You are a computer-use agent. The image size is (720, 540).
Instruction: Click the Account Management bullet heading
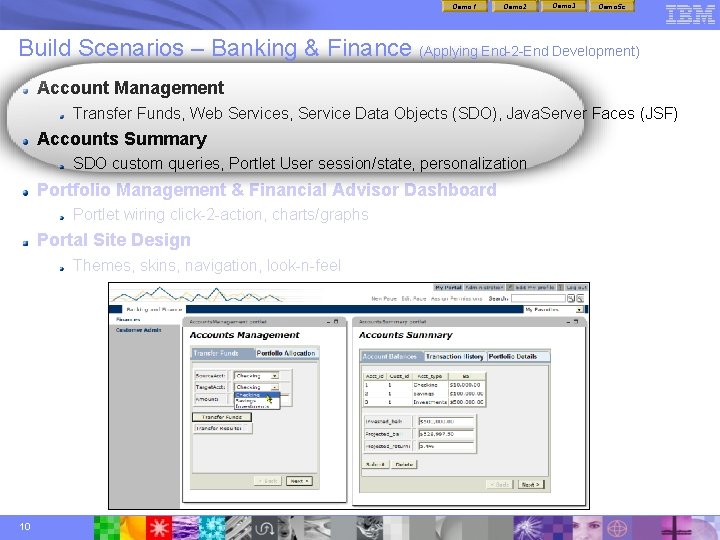click(x=130, y=88)
